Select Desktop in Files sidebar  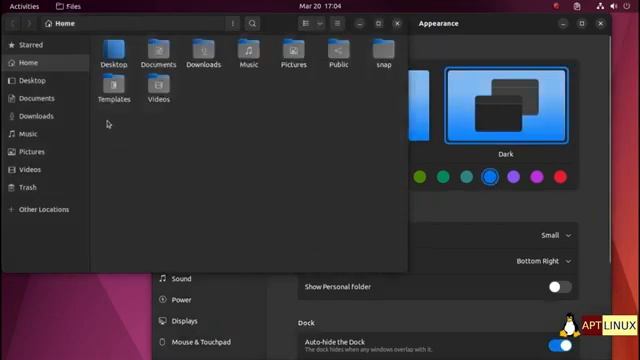(x=46, y=81)
